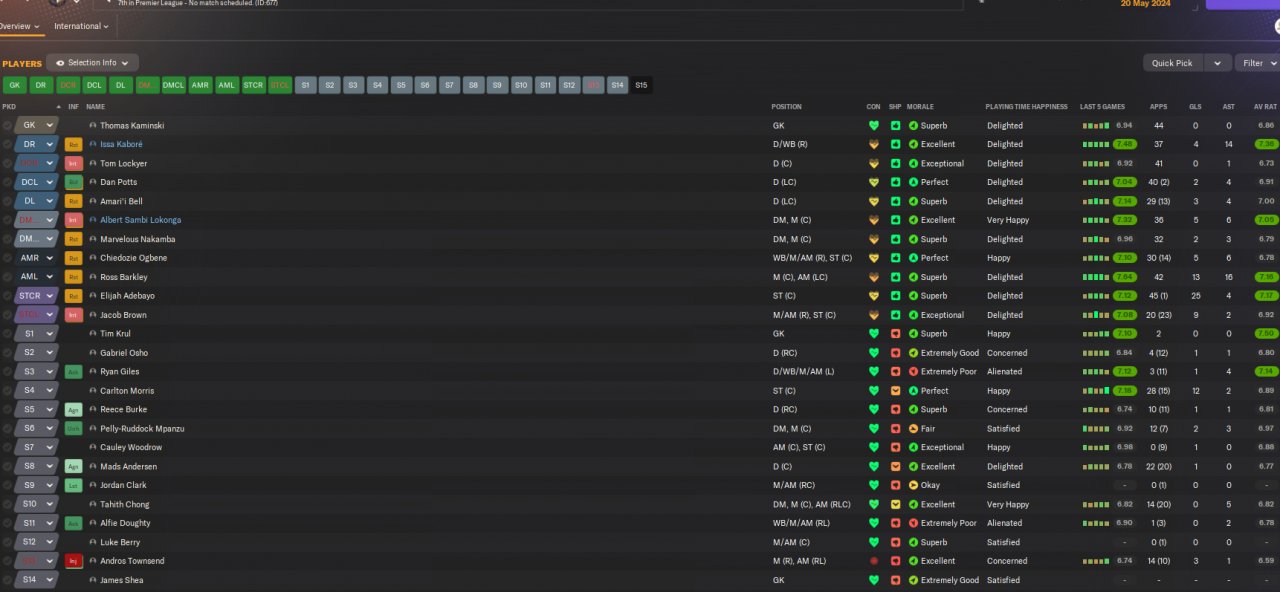
Task: Open the International tab menu
Action: click(81, 26)
